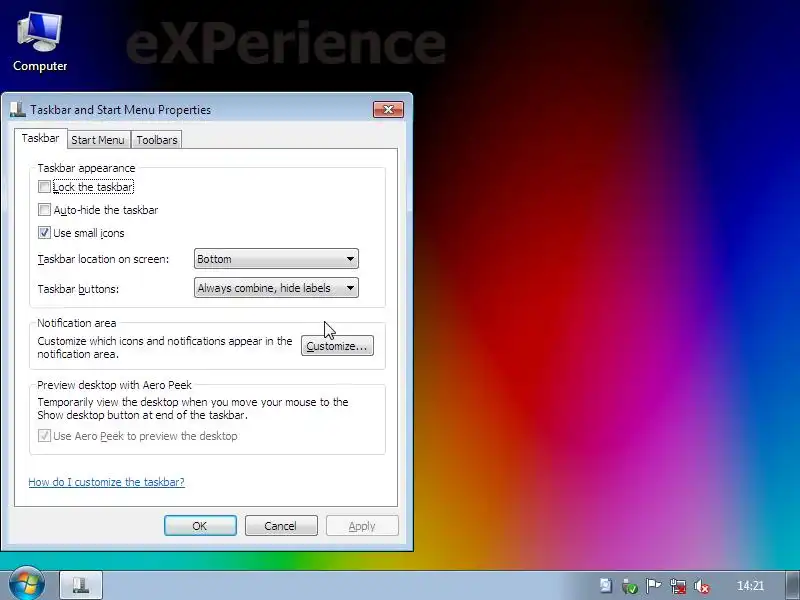The image size is (800, 600).
Task: Click the dialog title bar icon
Action: click(x=18, y=110)
